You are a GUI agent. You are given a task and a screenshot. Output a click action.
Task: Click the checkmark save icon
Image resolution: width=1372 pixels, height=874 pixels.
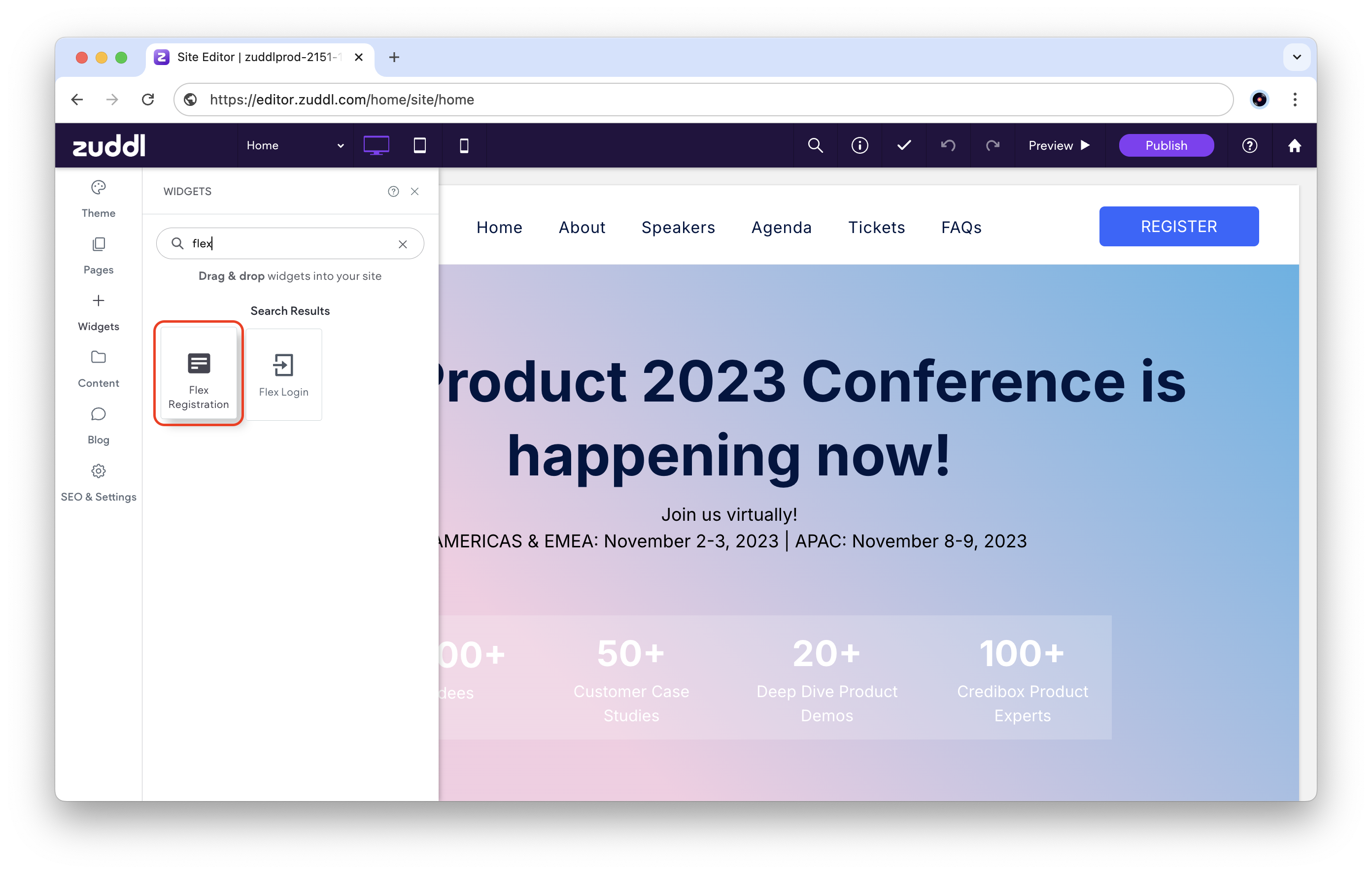coord(904,145)
